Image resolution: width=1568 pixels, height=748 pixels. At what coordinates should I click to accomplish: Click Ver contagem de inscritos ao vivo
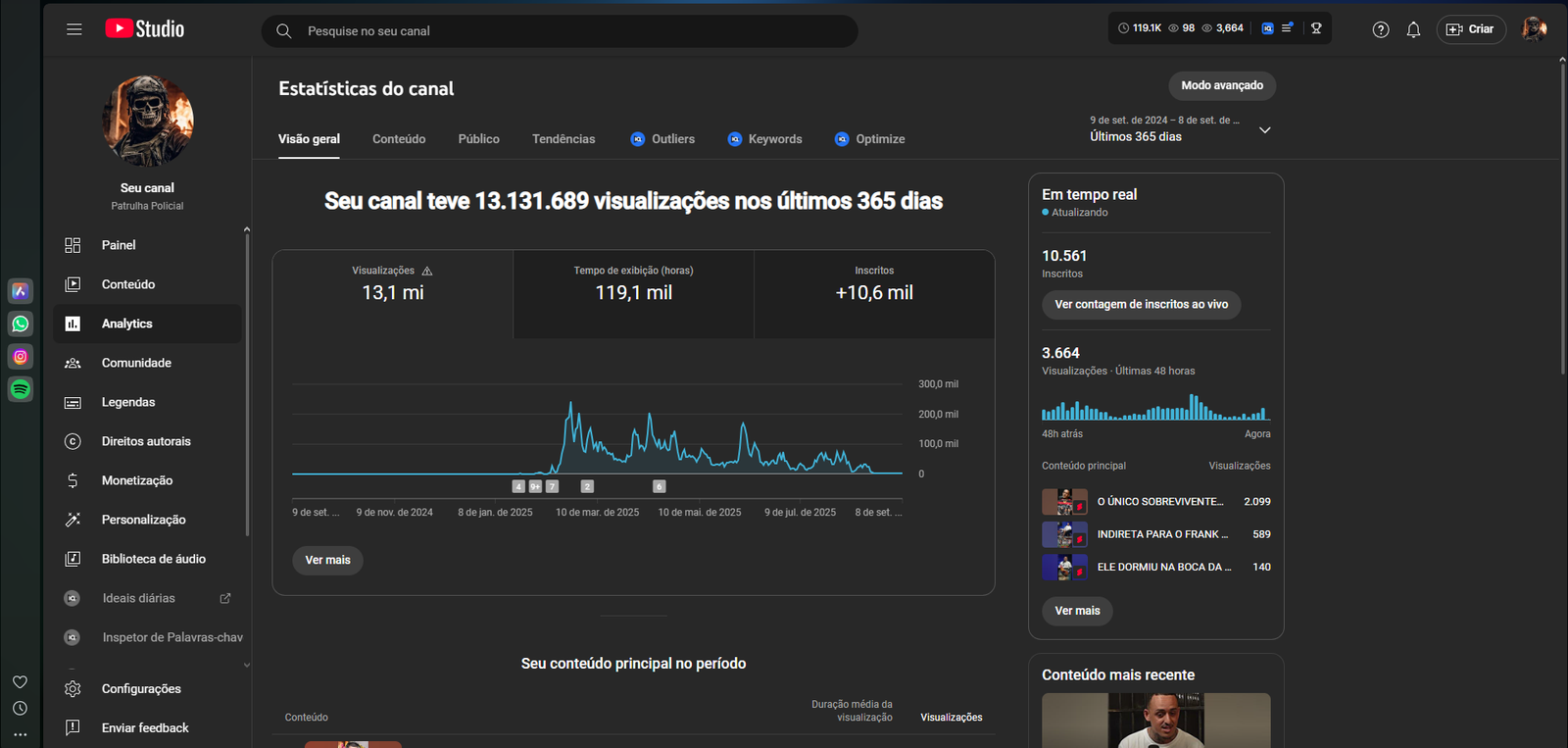1141,305
